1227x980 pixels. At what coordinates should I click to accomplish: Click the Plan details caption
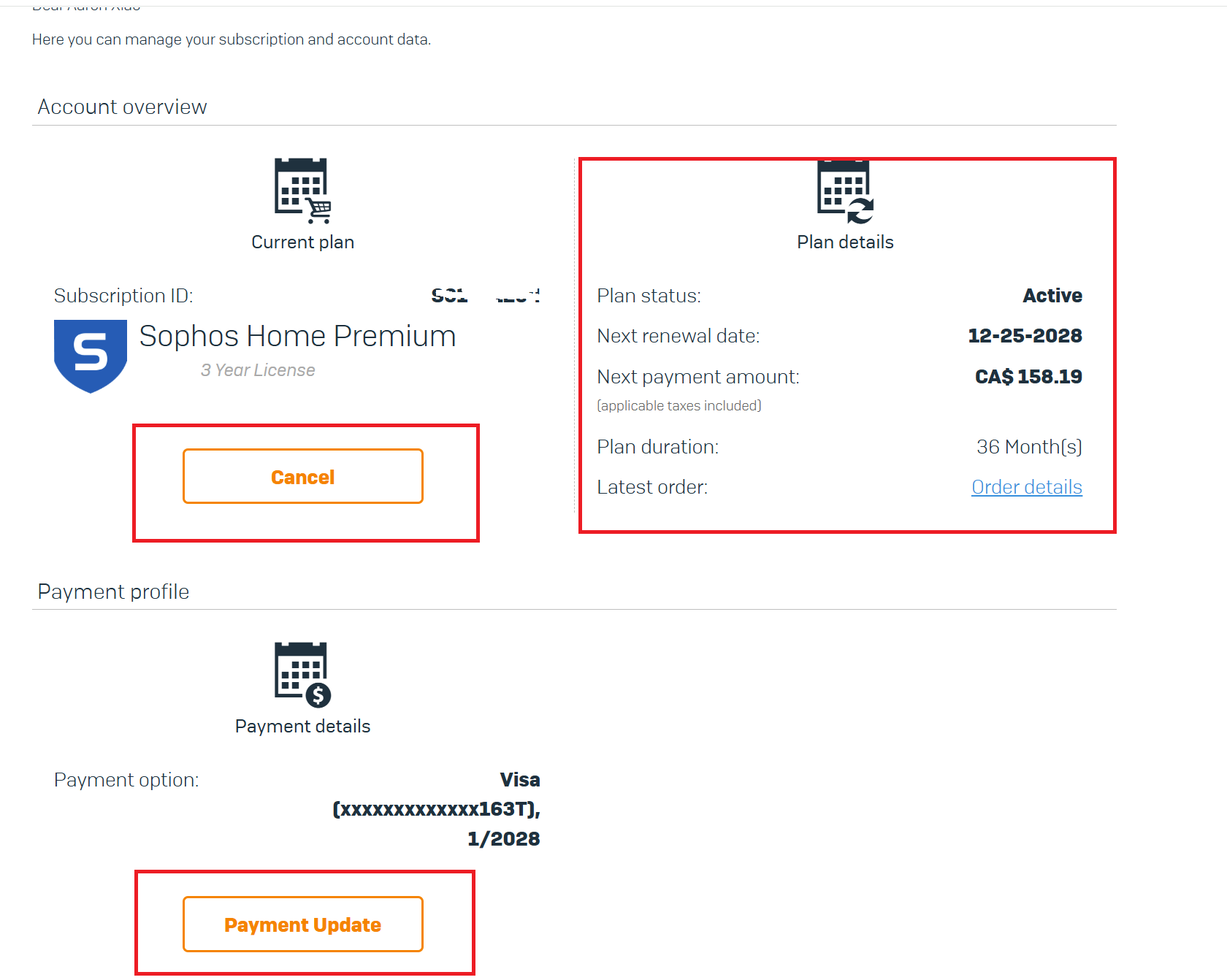tap(845, 242)
